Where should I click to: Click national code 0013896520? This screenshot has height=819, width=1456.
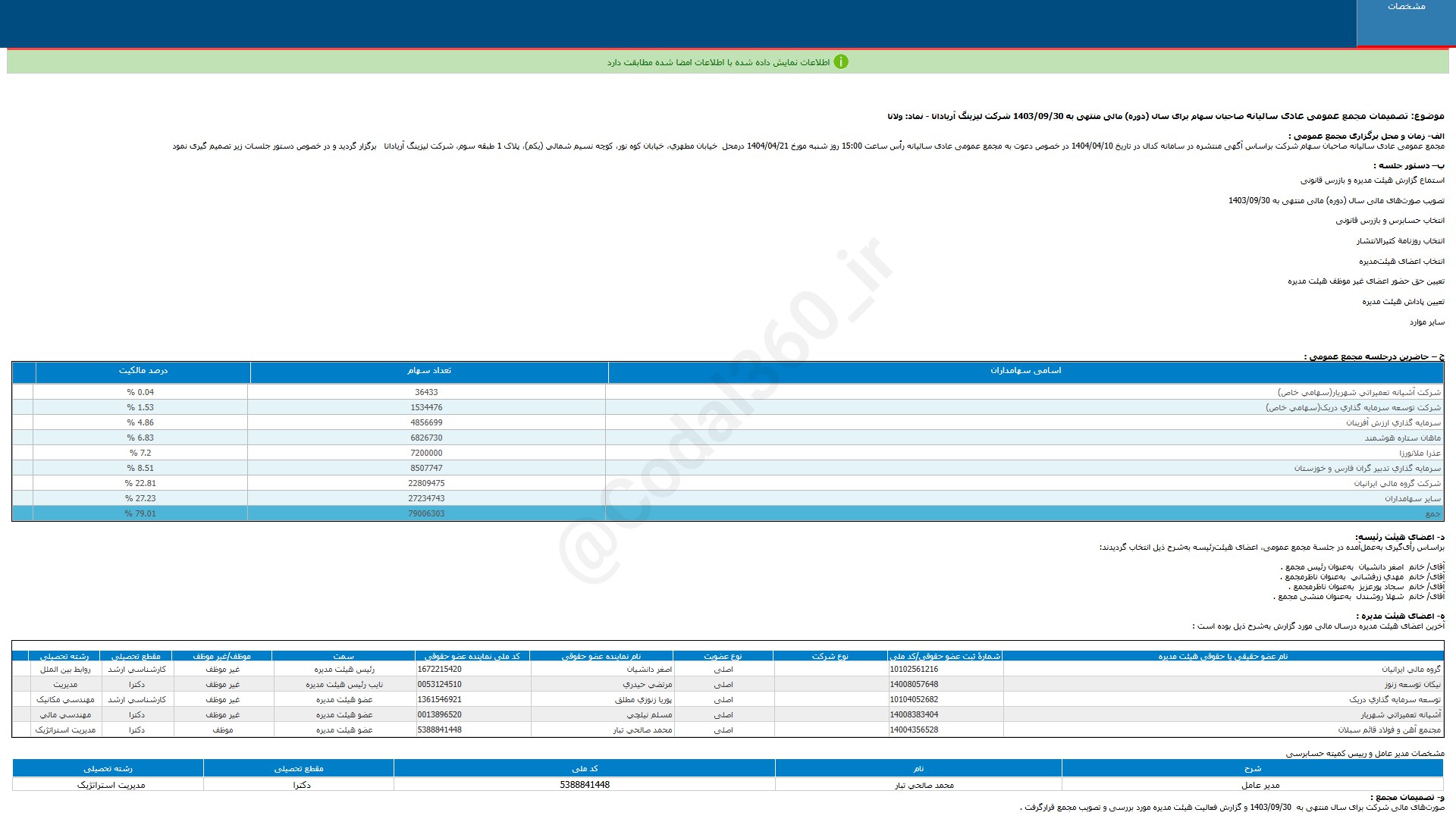point(440,714)
